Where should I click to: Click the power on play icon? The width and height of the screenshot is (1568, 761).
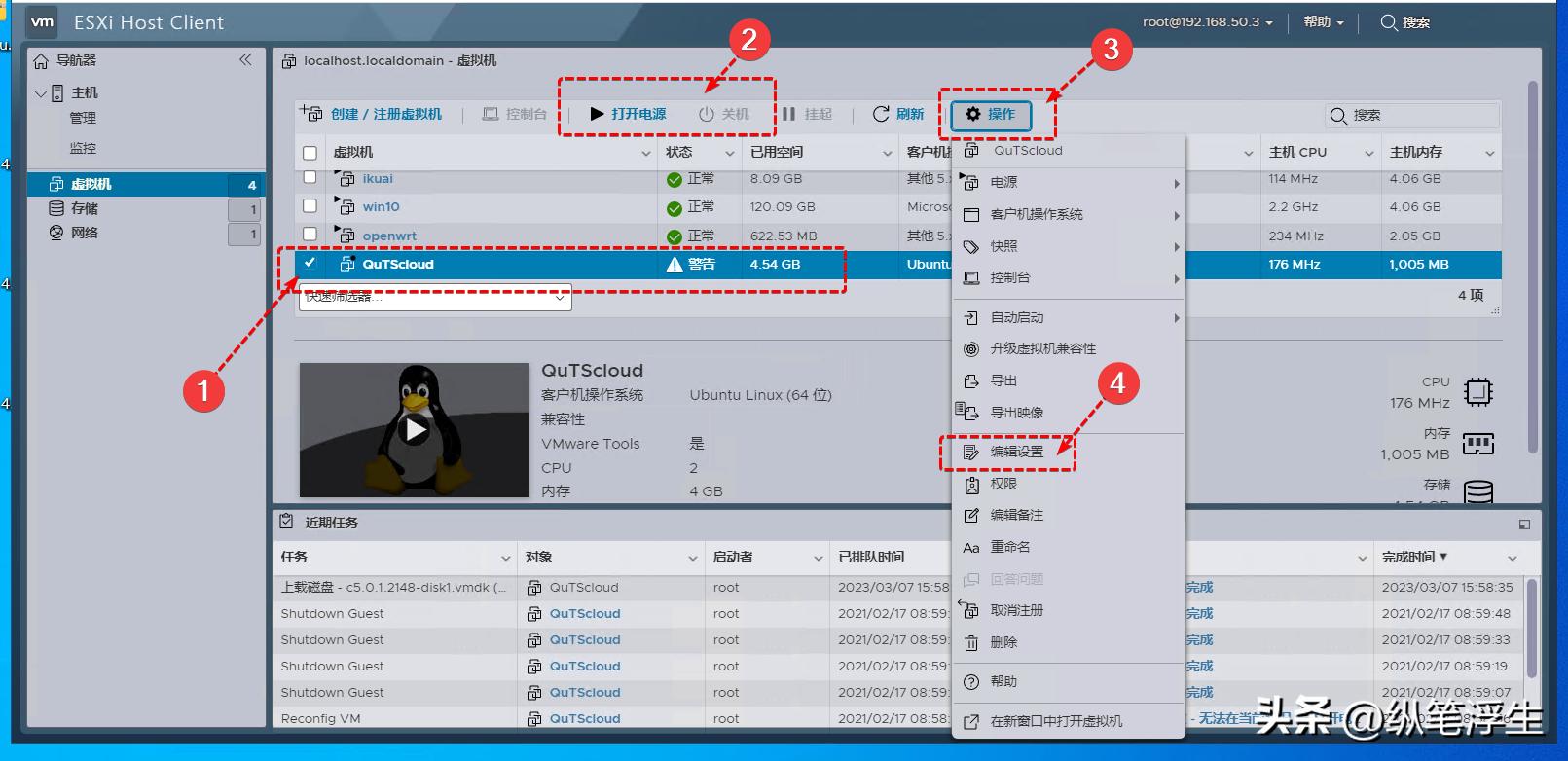pos(597,114)
